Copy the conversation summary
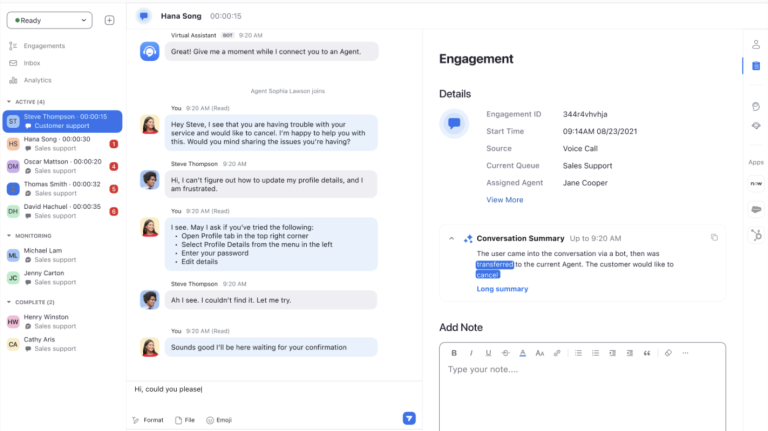Image resolution: width=768 pixels, height=431 pixels. pos(714,238)
